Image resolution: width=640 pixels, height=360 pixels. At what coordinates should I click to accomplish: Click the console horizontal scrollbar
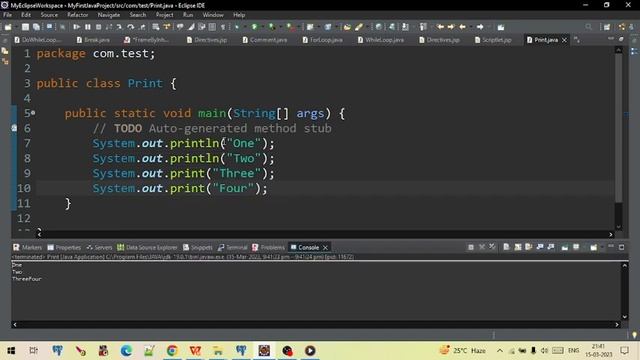click(x=315, y=324)
